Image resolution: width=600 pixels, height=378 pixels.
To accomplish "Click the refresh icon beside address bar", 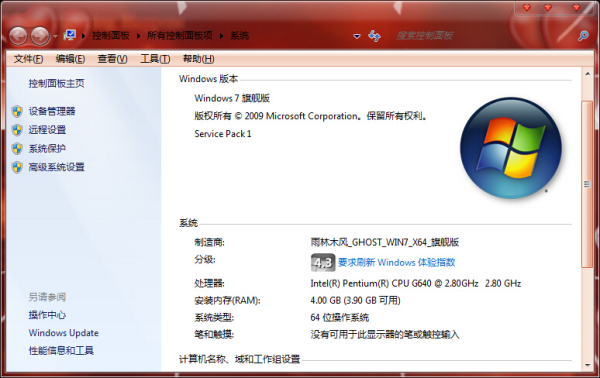I will (x=374, y=36).
